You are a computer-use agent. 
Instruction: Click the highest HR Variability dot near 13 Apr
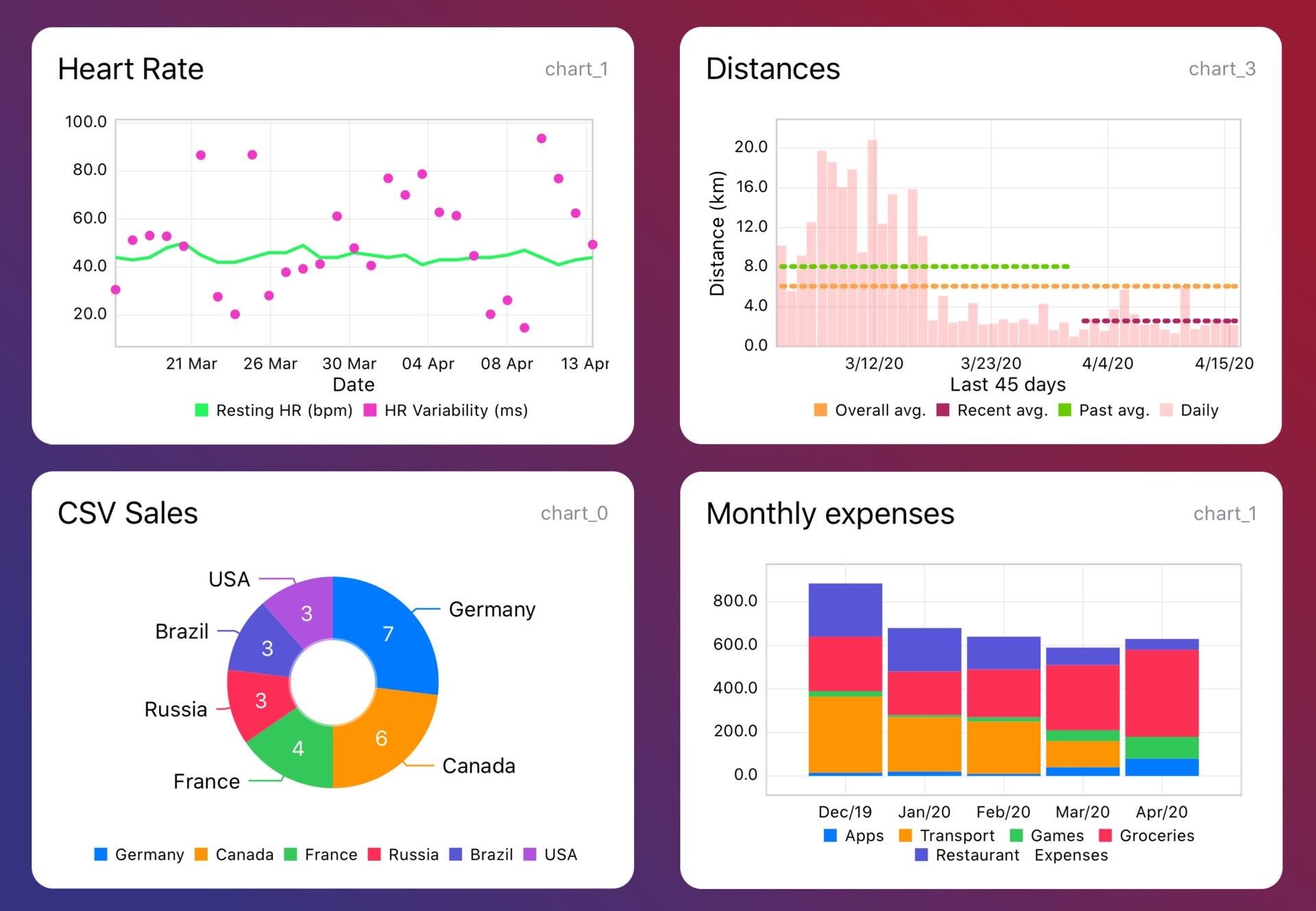541,138
